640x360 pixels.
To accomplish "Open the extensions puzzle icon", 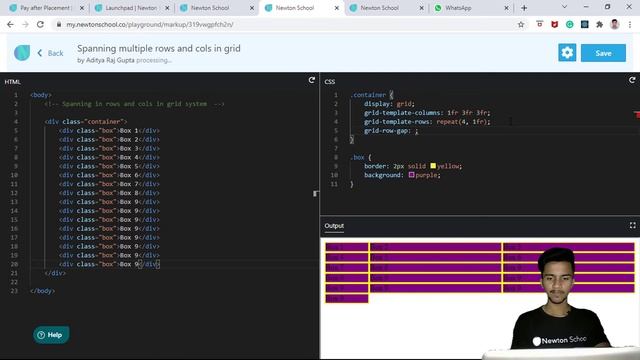I will click(x=599, y=24).
